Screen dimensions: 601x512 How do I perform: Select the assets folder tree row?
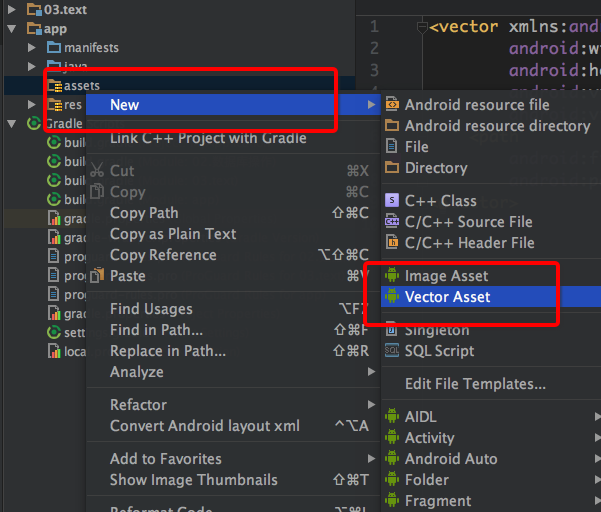(179, 85)
